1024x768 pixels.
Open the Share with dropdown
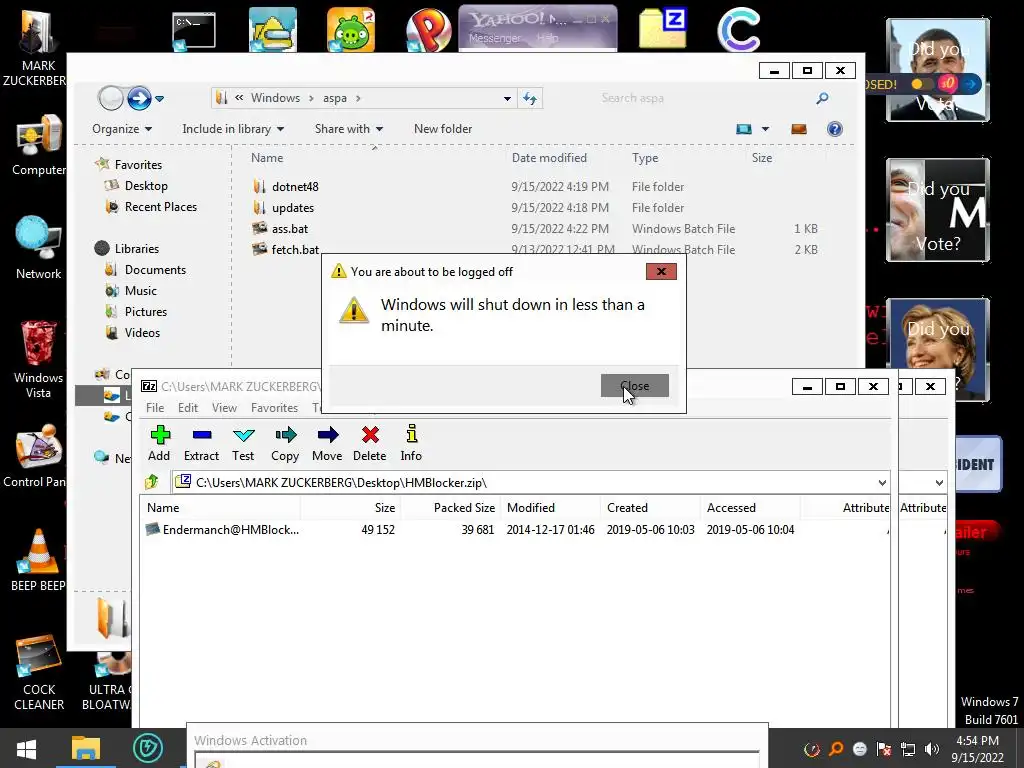point(349,129)
